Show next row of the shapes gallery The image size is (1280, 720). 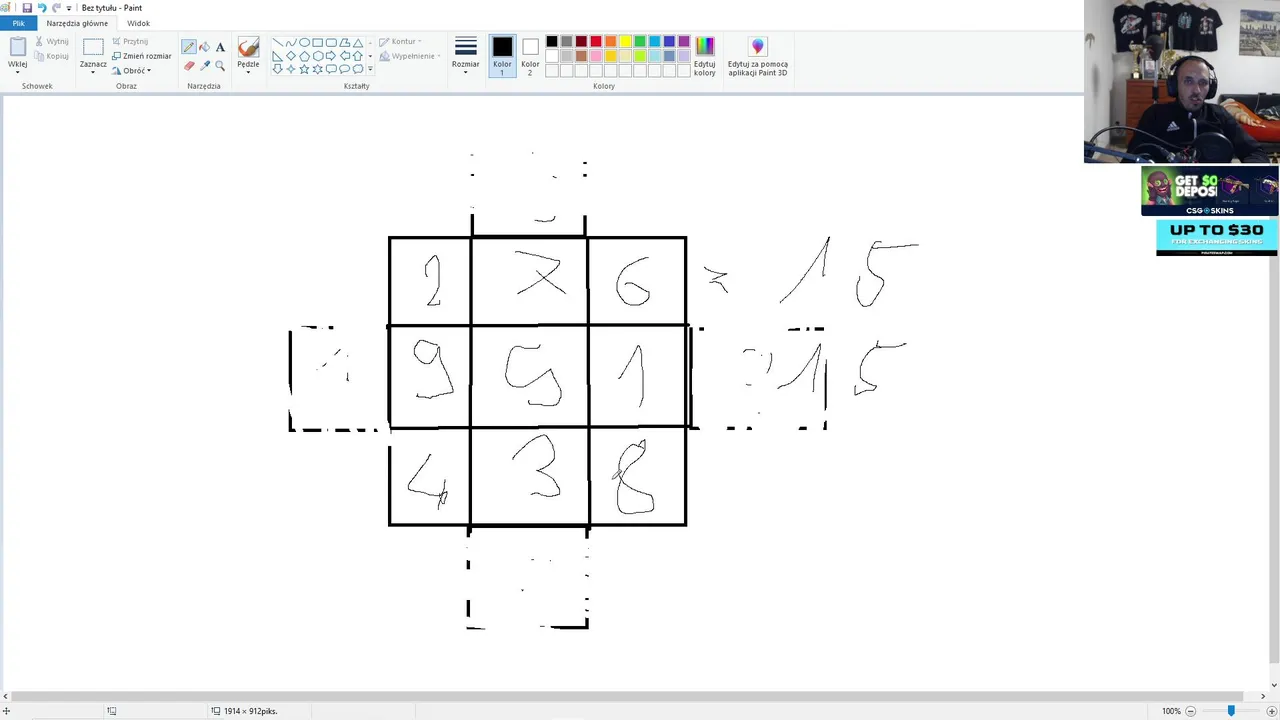[x=370, y=56]
